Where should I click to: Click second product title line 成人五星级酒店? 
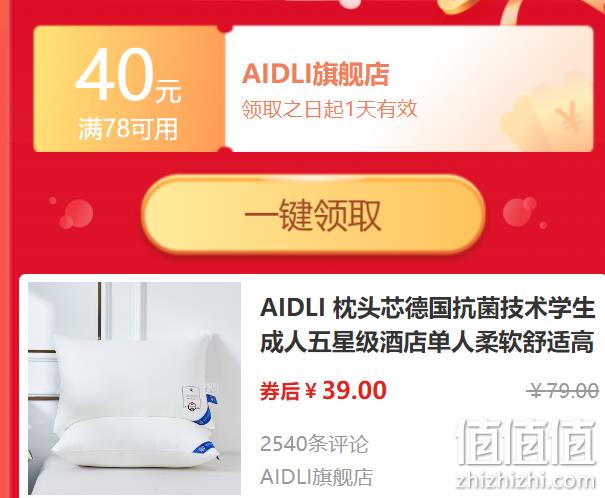click(x=427, y=343)
